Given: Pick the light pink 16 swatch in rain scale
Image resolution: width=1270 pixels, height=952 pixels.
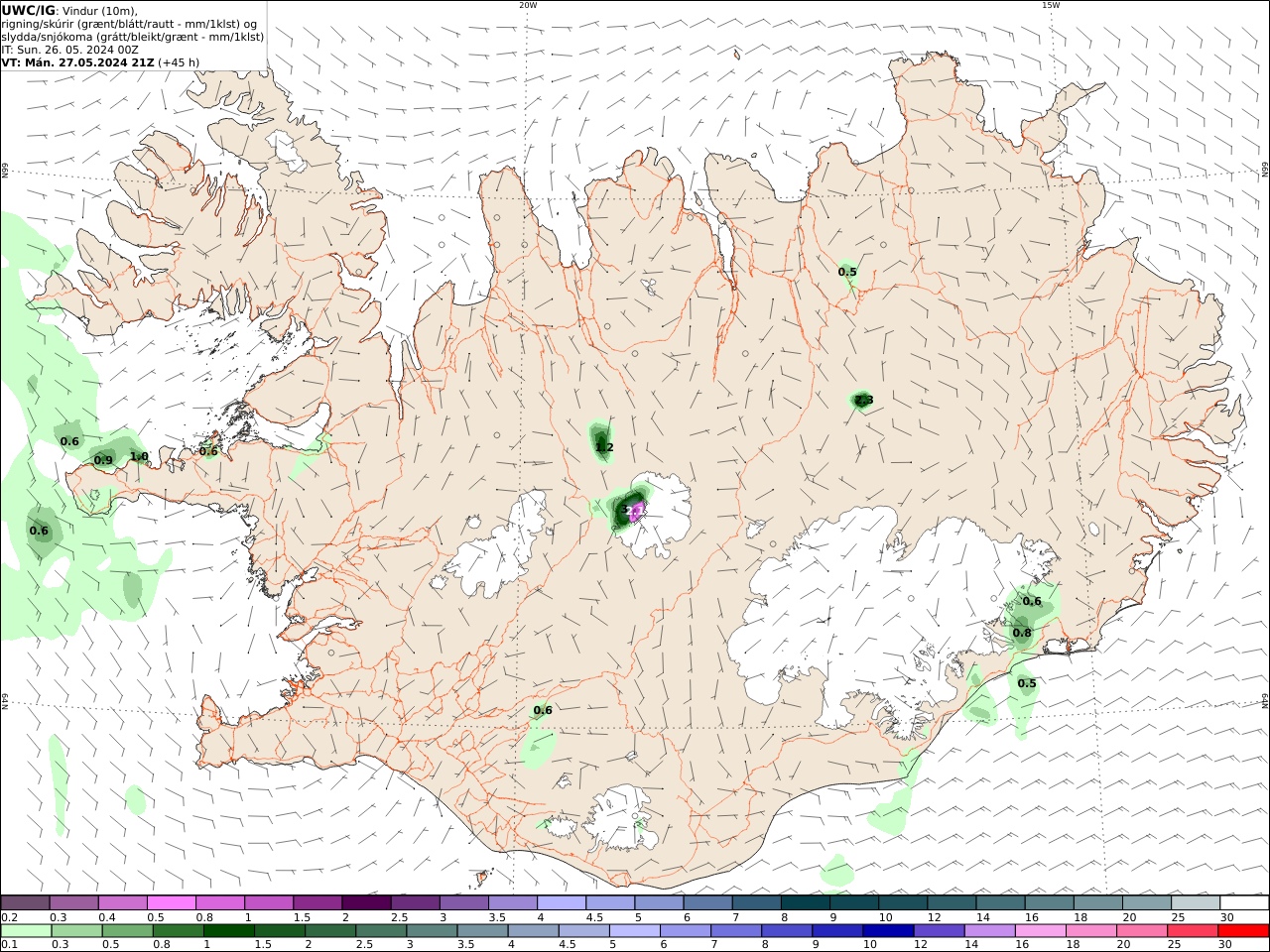Looking at the screenshot, I should point(1041,931).
